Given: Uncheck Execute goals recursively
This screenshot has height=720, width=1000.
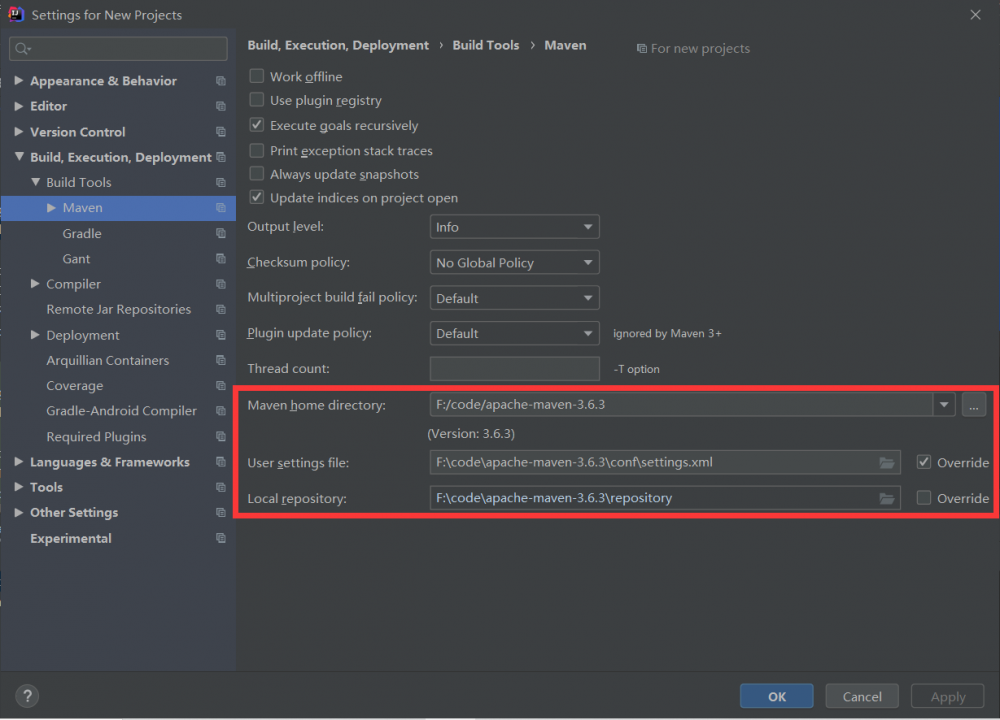Looking at the screenshot, I should 257,125.
